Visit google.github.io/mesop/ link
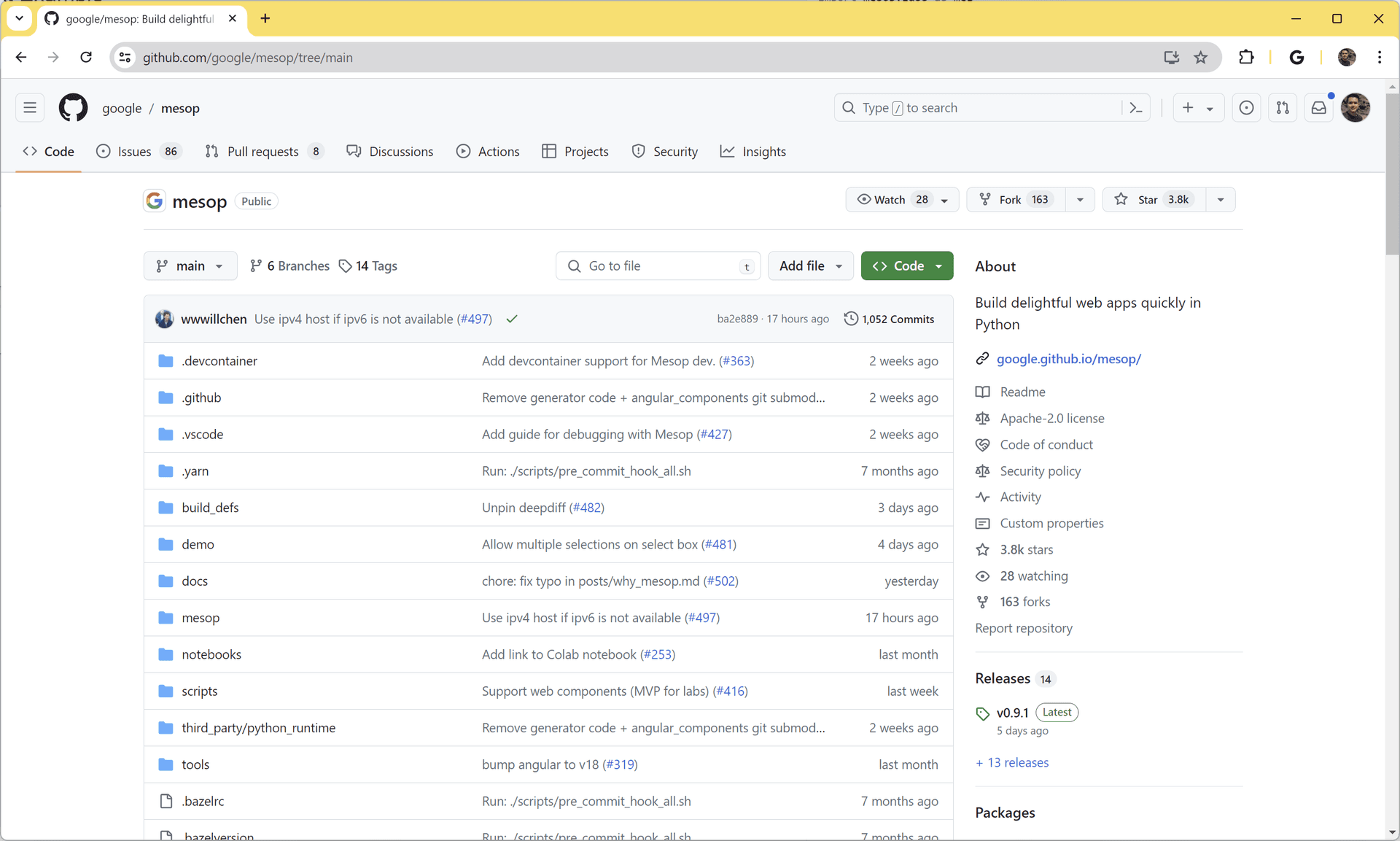1400x841 pixels. point(1068,358)
